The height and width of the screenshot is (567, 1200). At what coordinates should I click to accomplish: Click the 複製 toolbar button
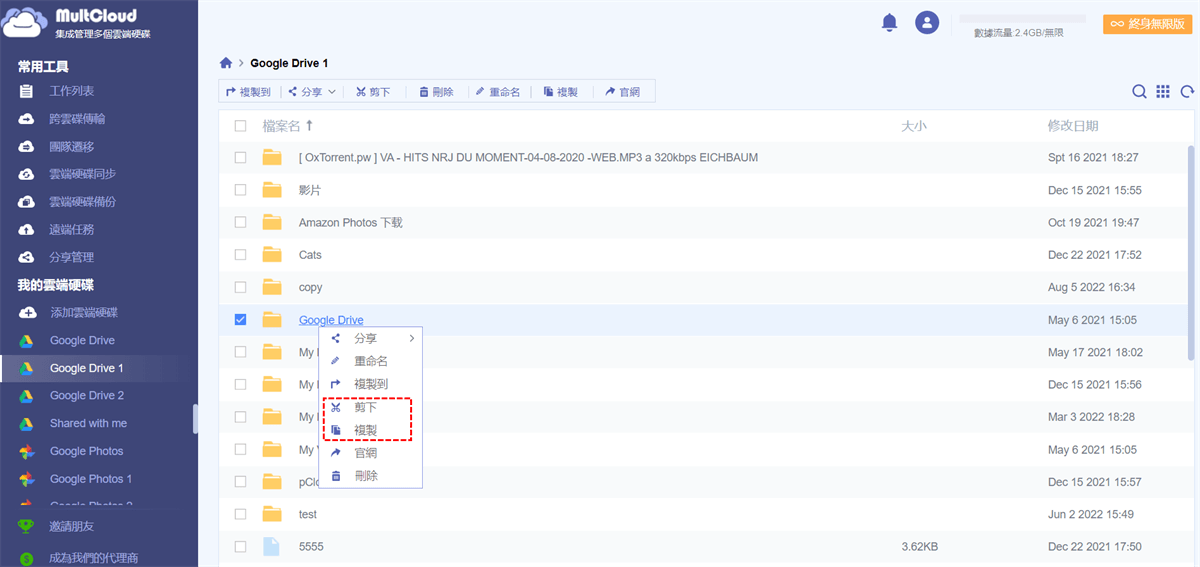(561, 92)
